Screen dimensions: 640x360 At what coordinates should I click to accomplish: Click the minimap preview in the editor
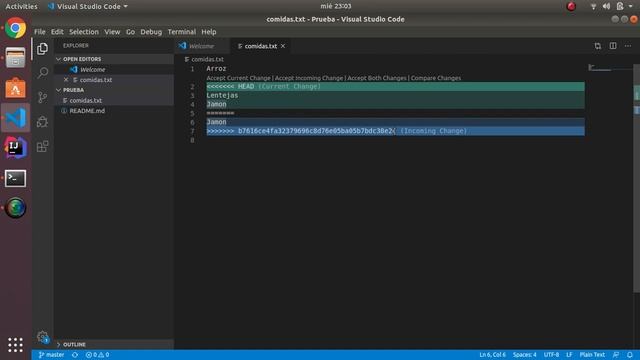(610, 67)
